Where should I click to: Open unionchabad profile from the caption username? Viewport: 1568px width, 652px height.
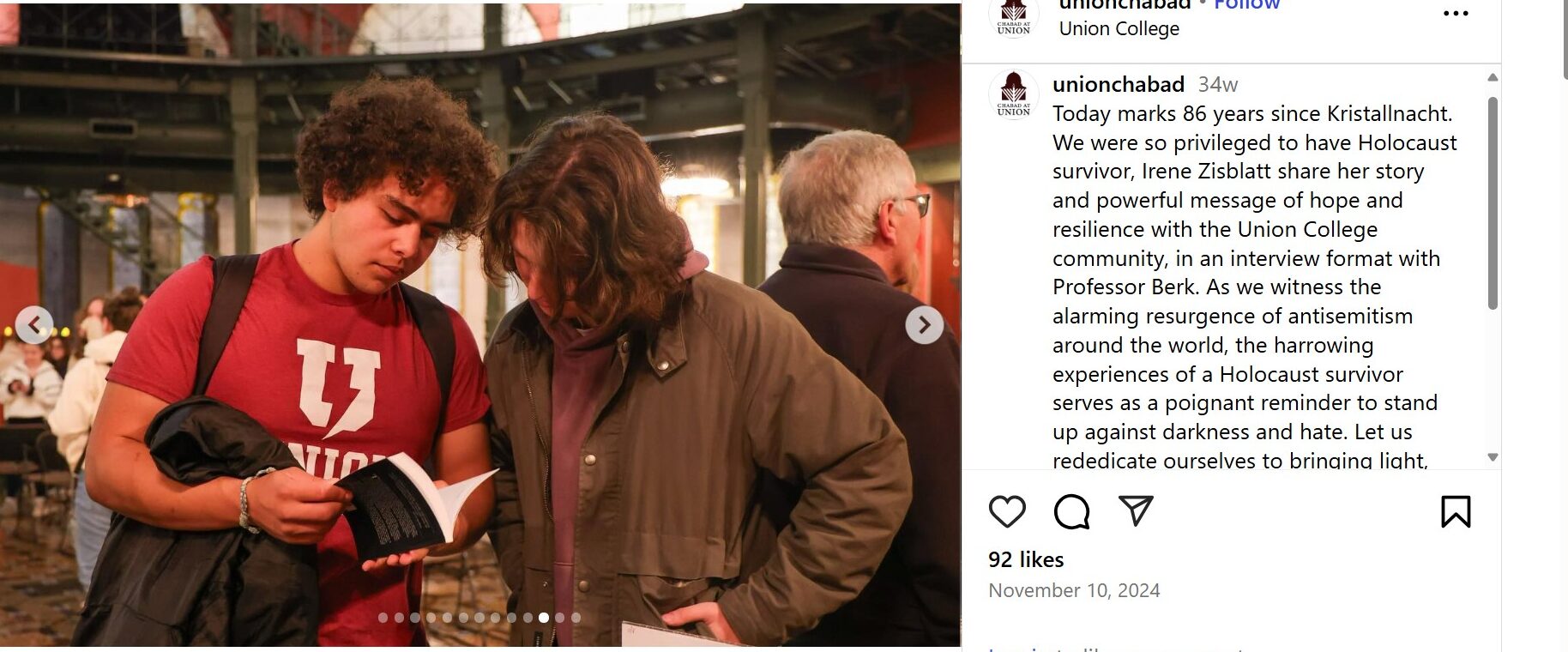(x=1119, y=84)
